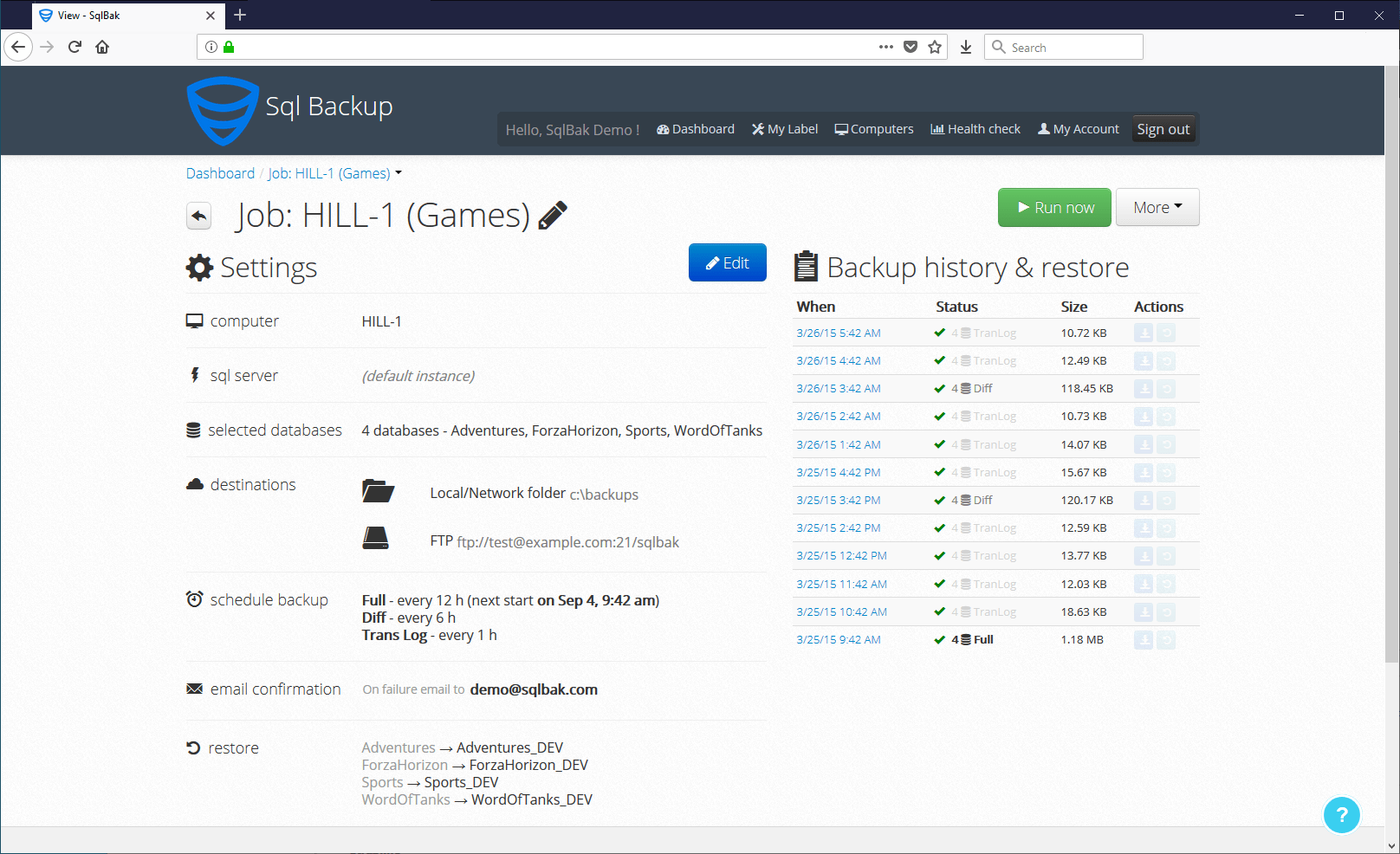Image resolution: width=1400 pixels, height=854 pixels.
Task: Go back using the arrow button beside job title
Action: coord(199,216)
